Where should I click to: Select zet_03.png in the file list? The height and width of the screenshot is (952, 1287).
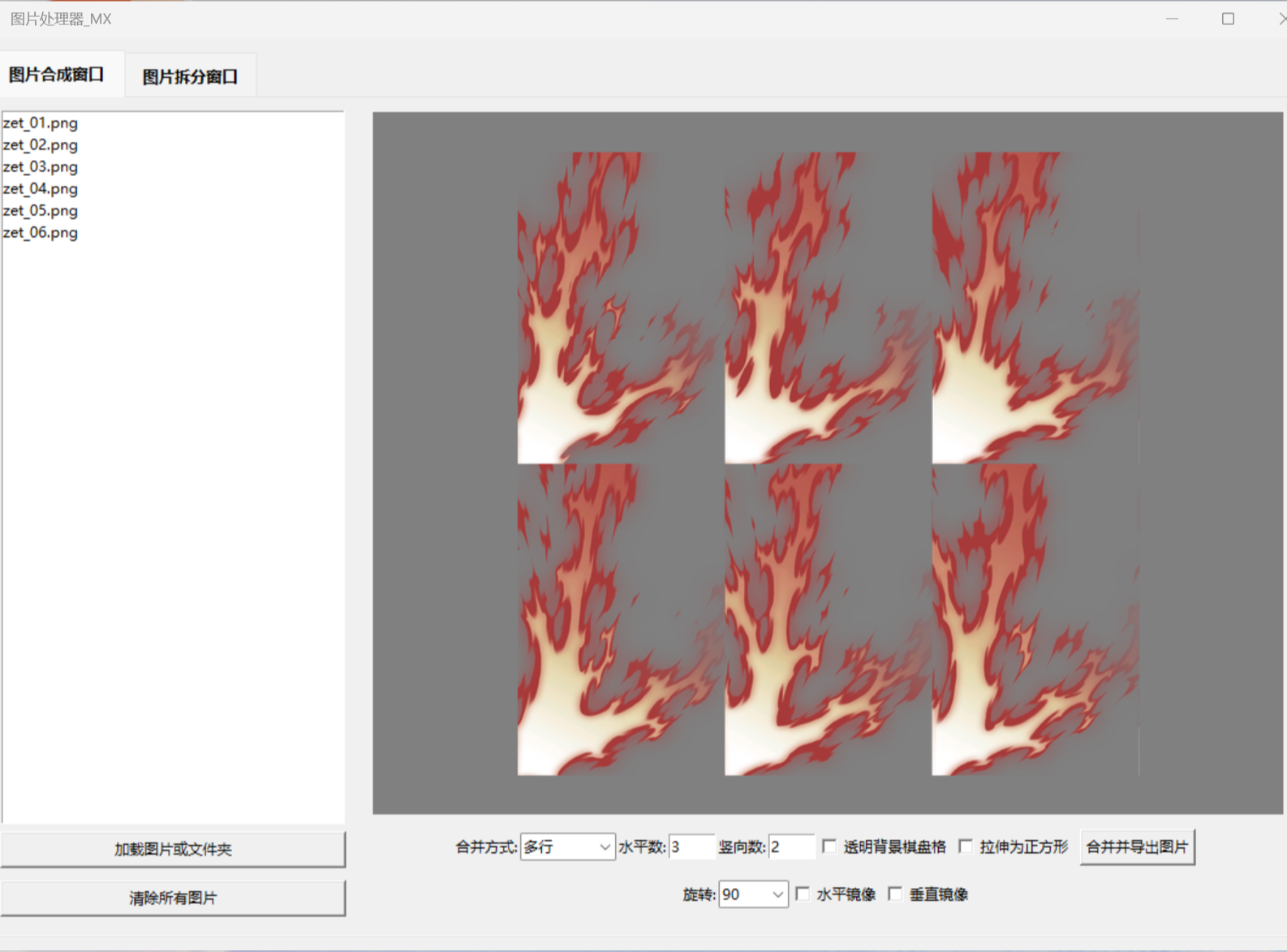pos(41,167)
